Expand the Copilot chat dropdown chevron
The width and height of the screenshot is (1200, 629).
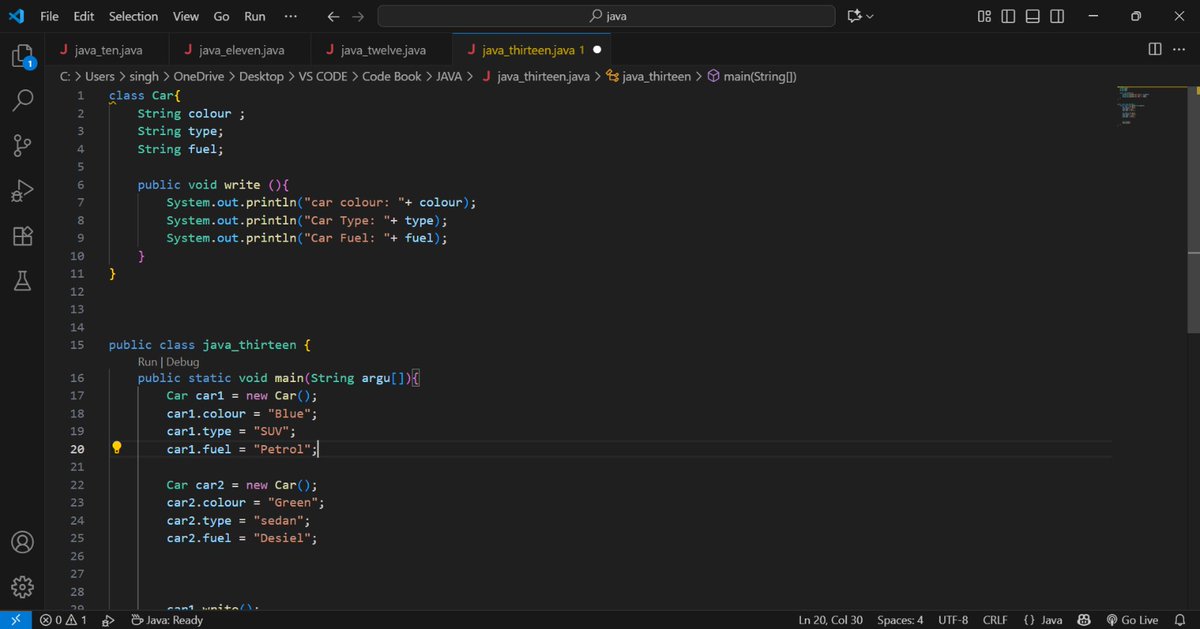[x=870, y=16]
